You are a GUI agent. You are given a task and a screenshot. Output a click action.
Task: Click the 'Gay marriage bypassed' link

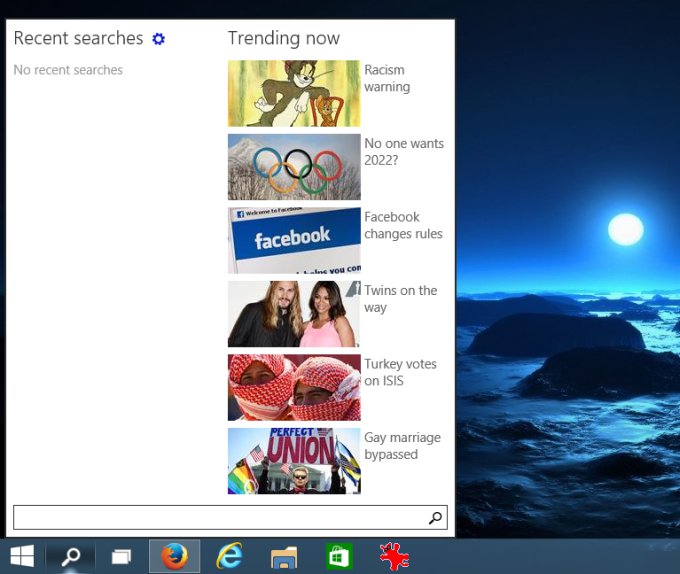pos(402,446)
